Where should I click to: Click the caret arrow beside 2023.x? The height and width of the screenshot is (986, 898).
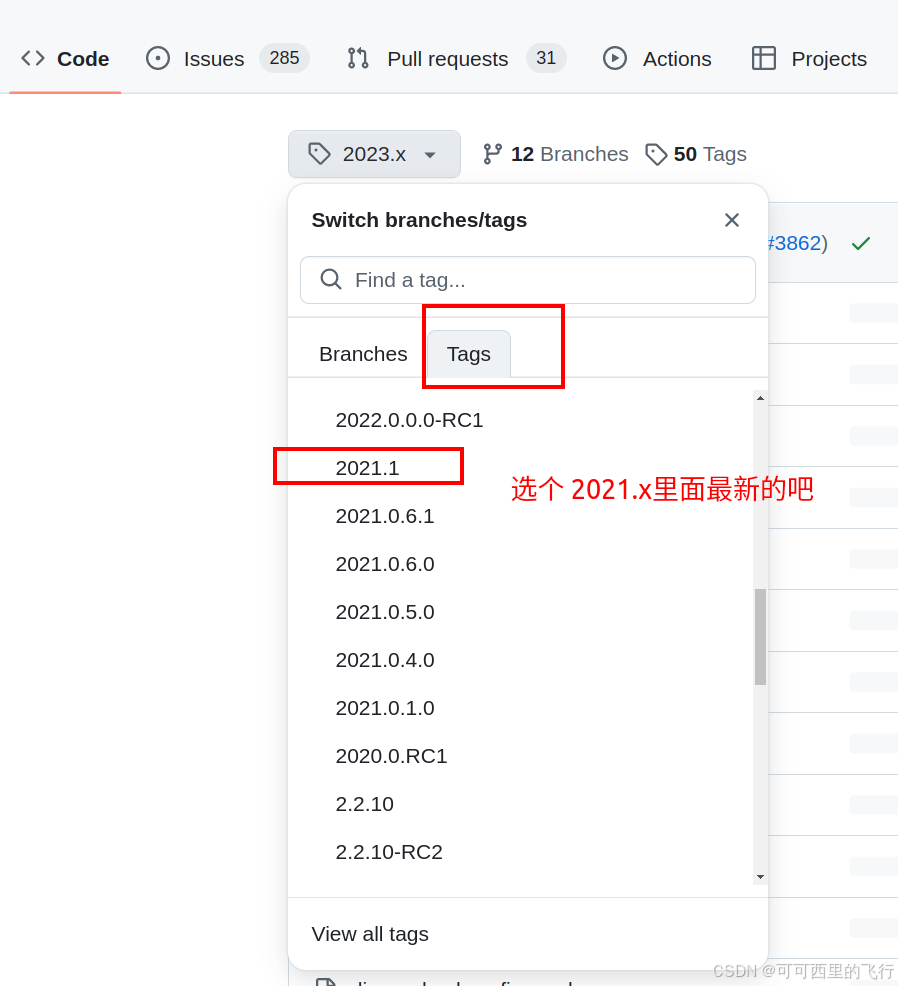430,155
